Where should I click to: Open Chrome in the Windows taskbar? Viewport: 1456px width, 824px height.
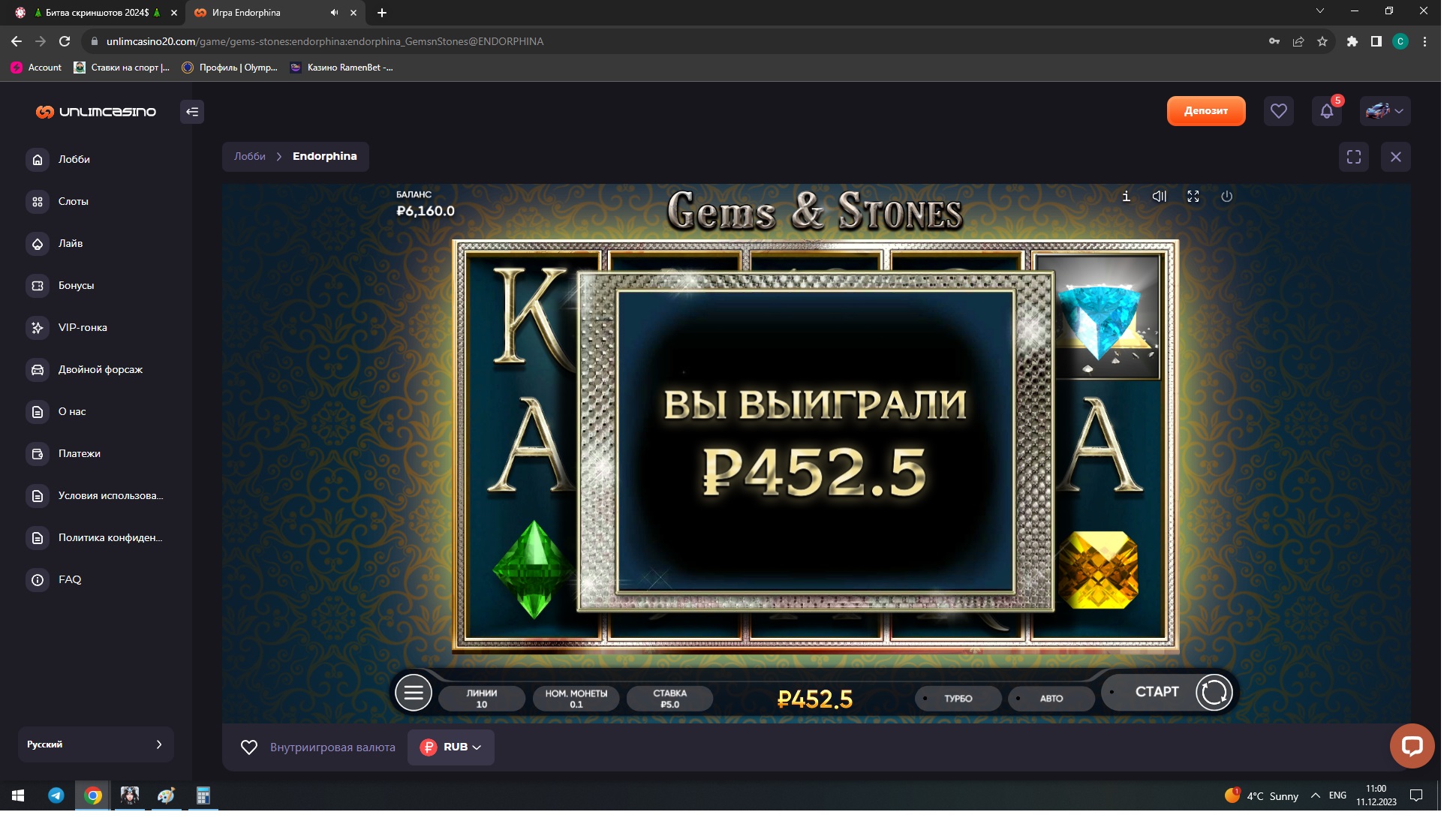pyautogui.click(x=93, y=795)
